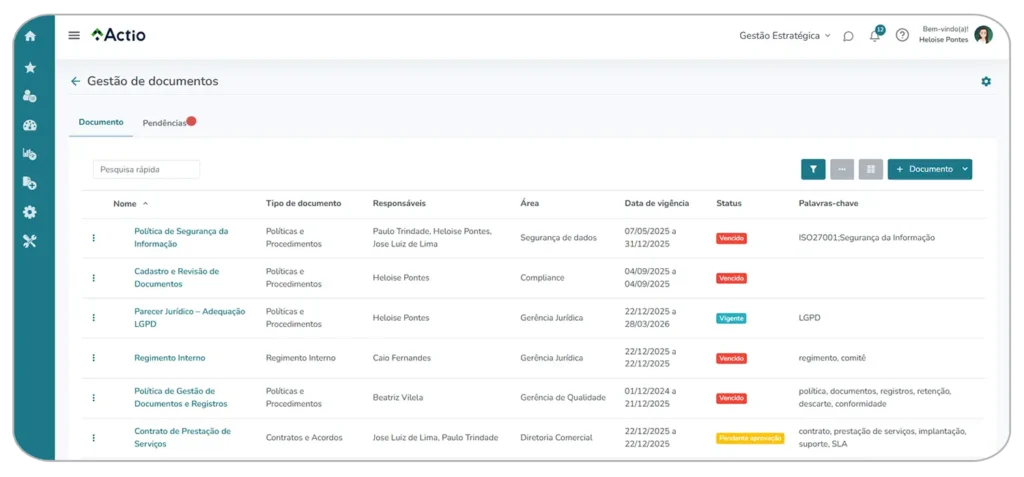Open the notifications bell icon
Viewport: 1024px width, 477px height.
click(x=875, y=36)
